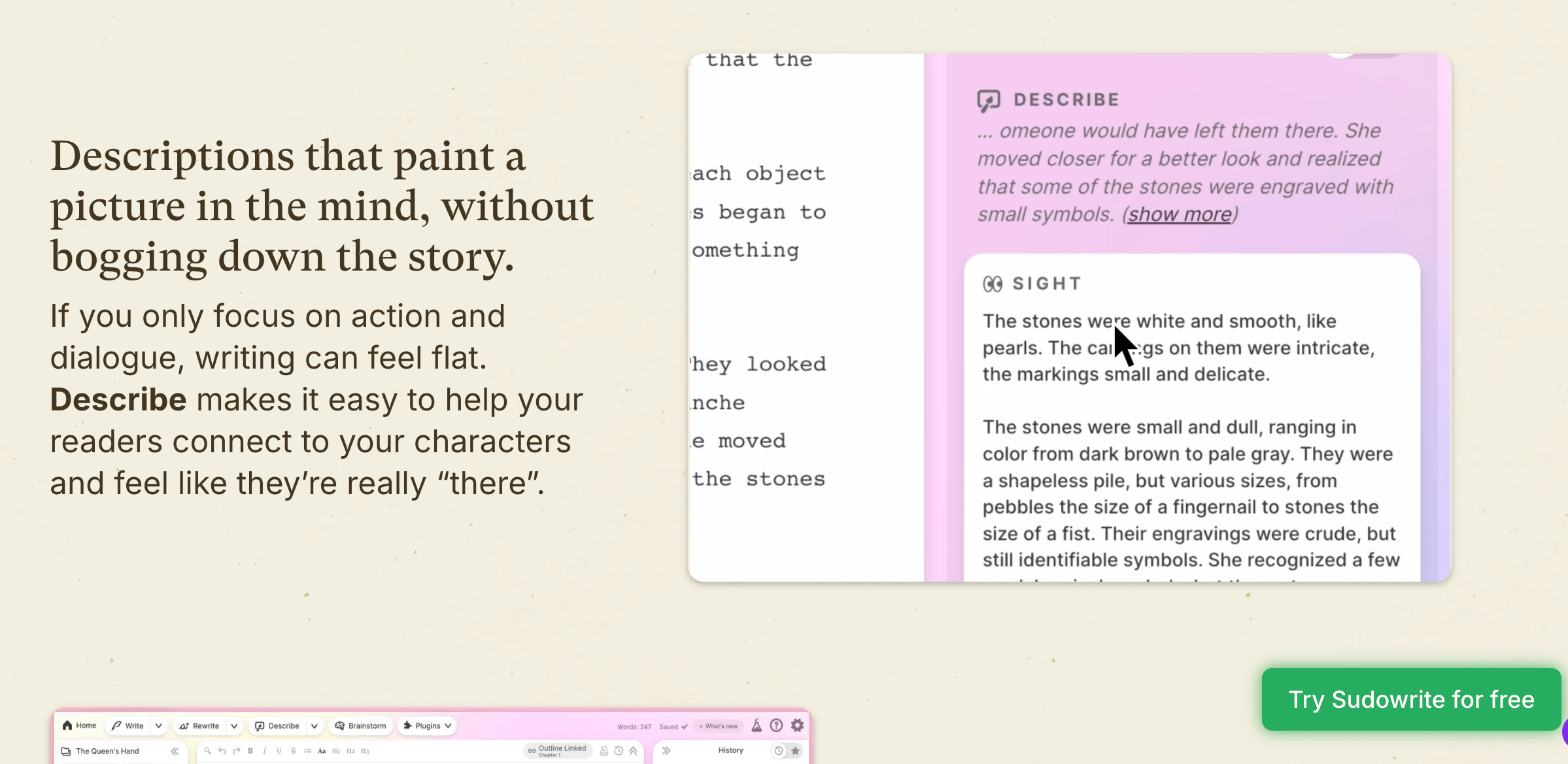Open settings gear icon
The height and width of the screenshot is (764, 1568).
click(797, 725)
